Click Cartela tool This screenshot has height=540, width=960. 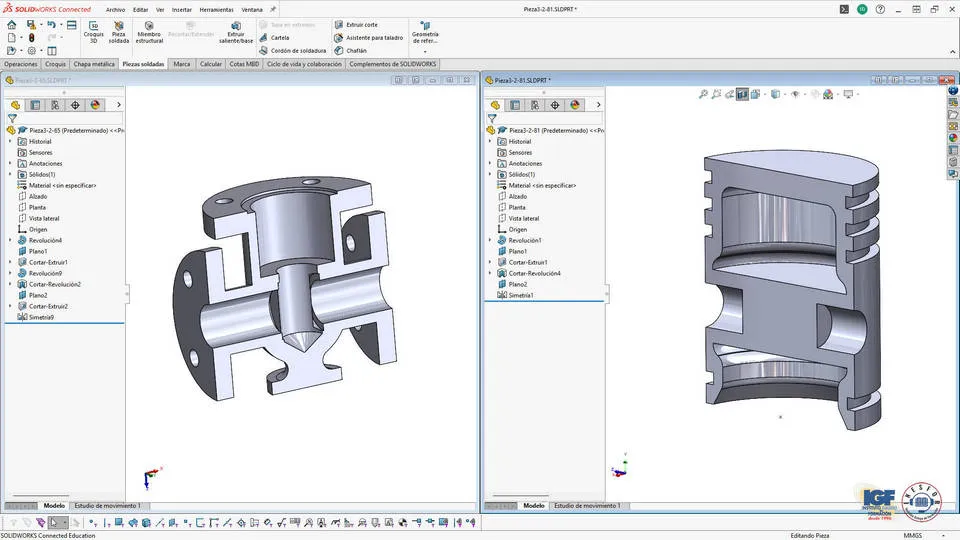[274, 37]
